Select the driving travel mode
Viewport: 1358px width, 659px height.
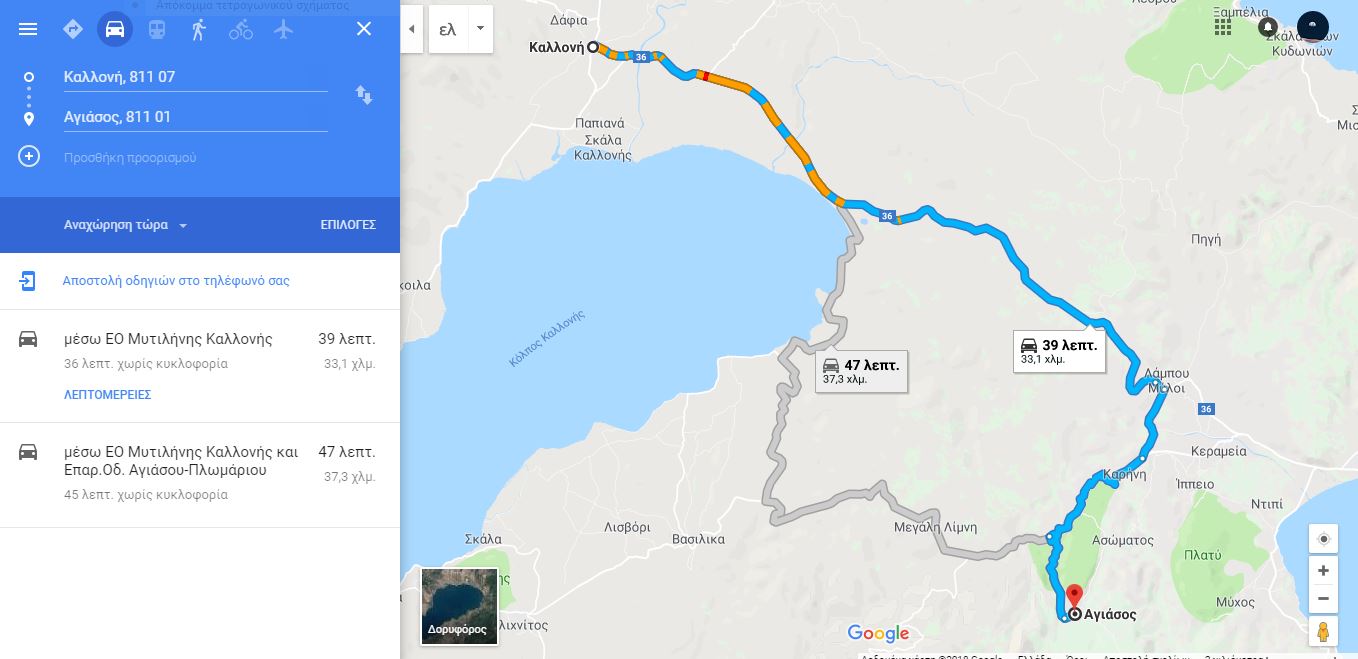tap(115, 29)
